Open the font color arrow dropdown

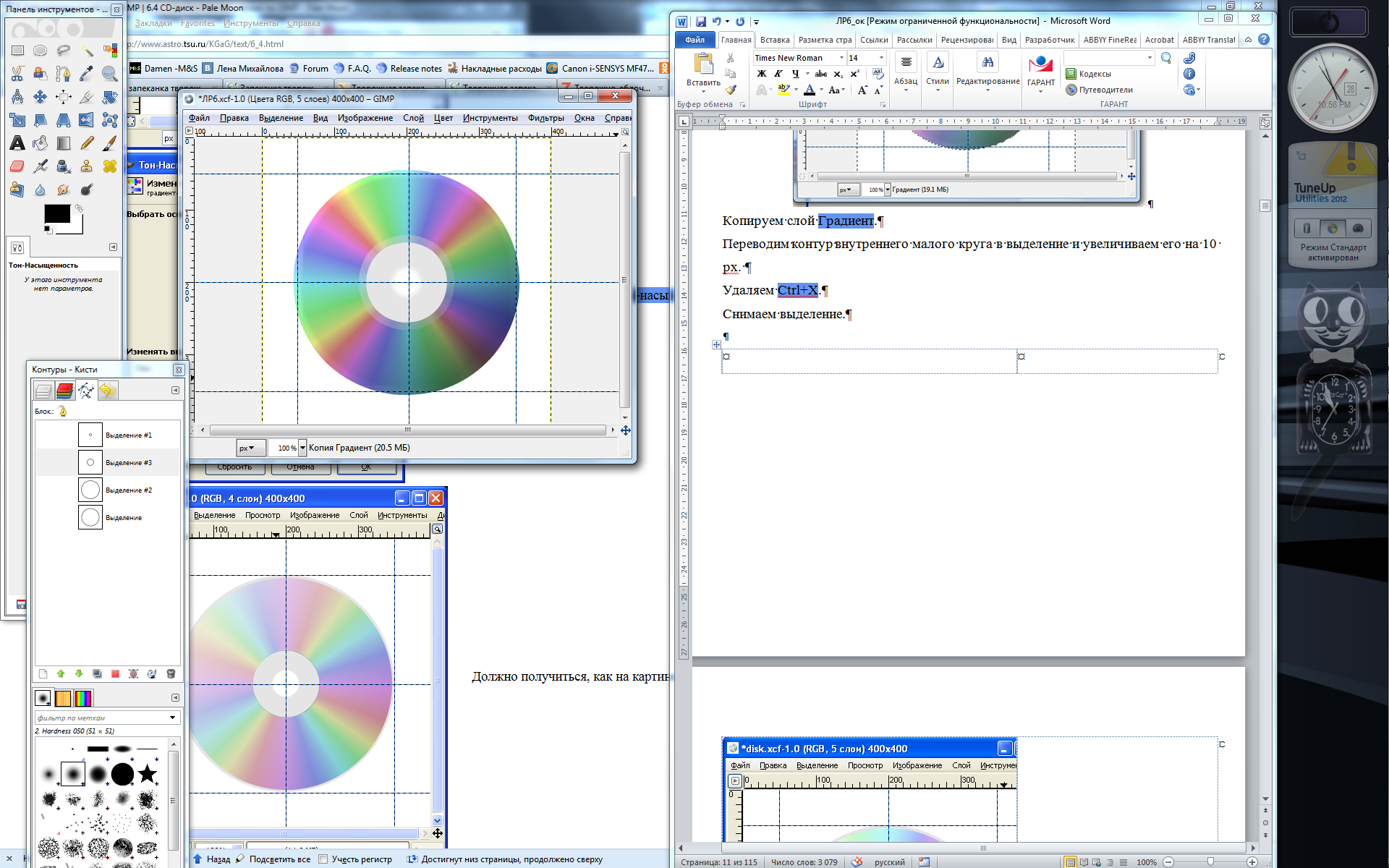(821, 90)
